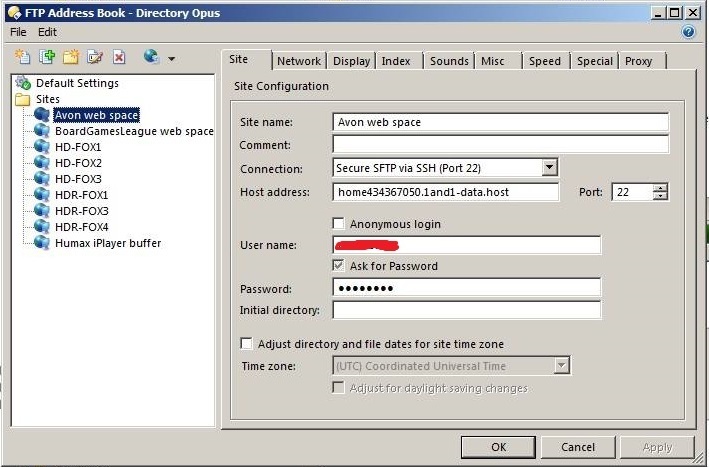Increase the Port number with up arrow

(x=660, y=188)
